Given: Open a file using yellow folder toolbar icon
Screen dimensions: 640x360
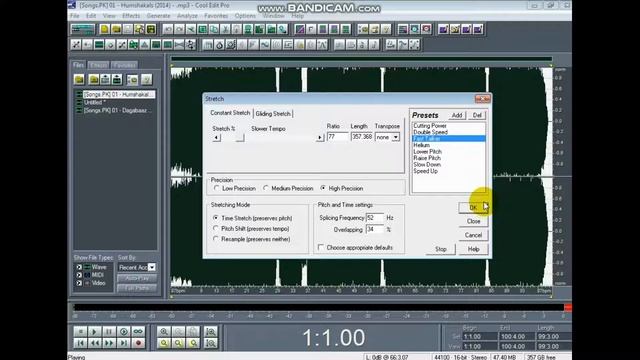Looking at the screenshot, I should (116, 29).
